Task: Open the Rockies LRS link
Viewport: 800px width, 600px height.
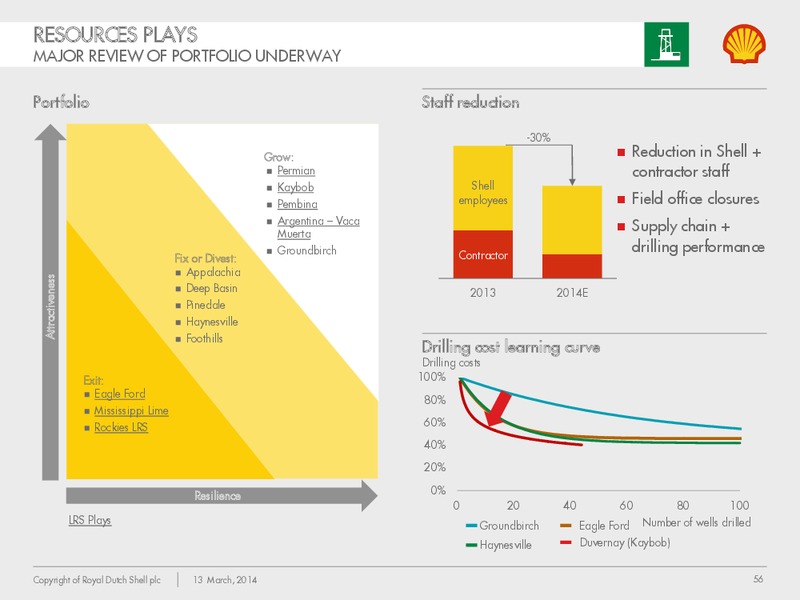Action: tap(121, 428)
